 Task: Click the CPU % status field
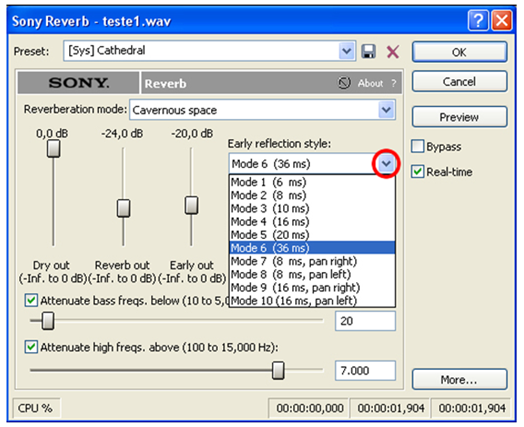36,408
